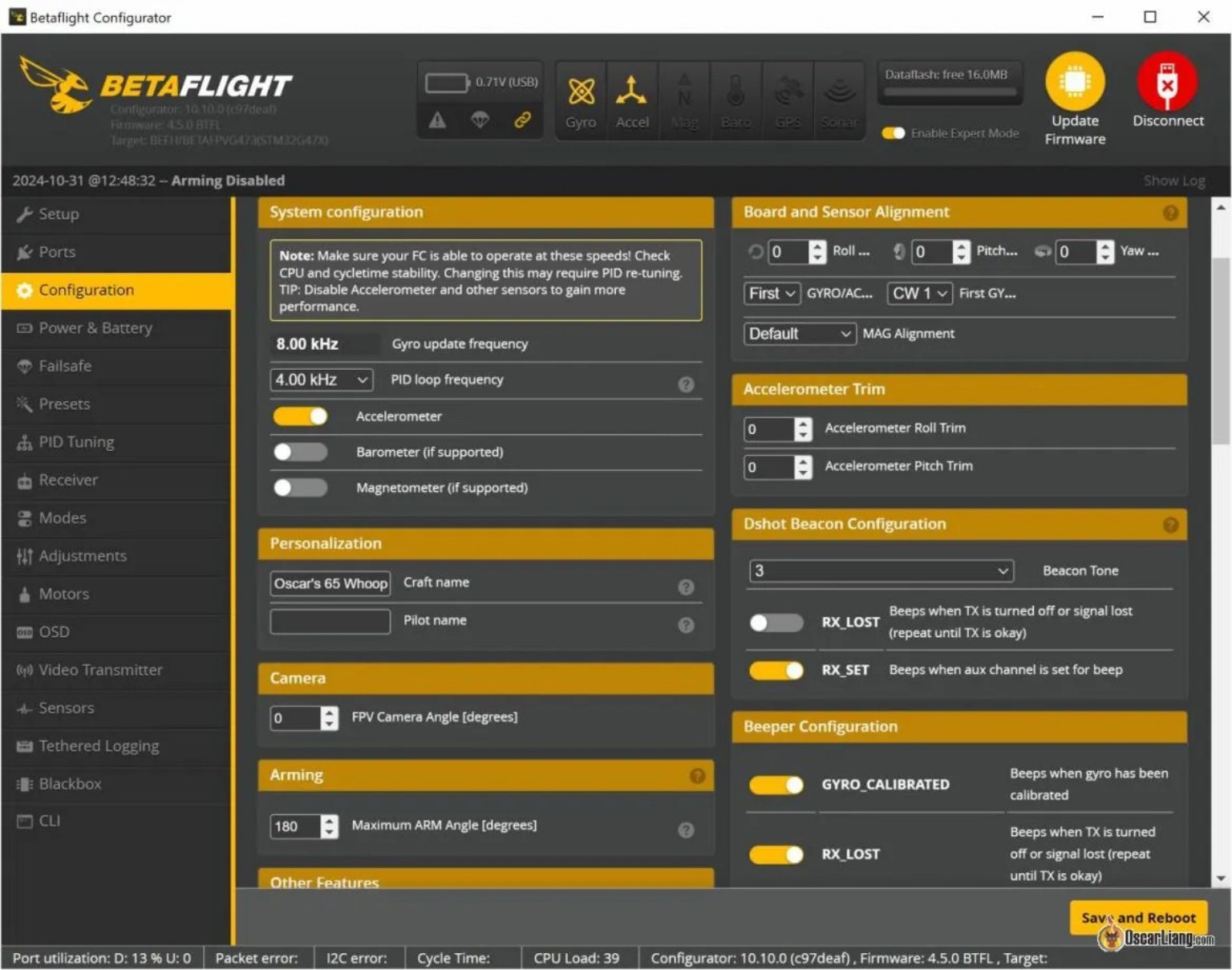
Task: Click the Gyro sensor icon
Action: (581, 91)
